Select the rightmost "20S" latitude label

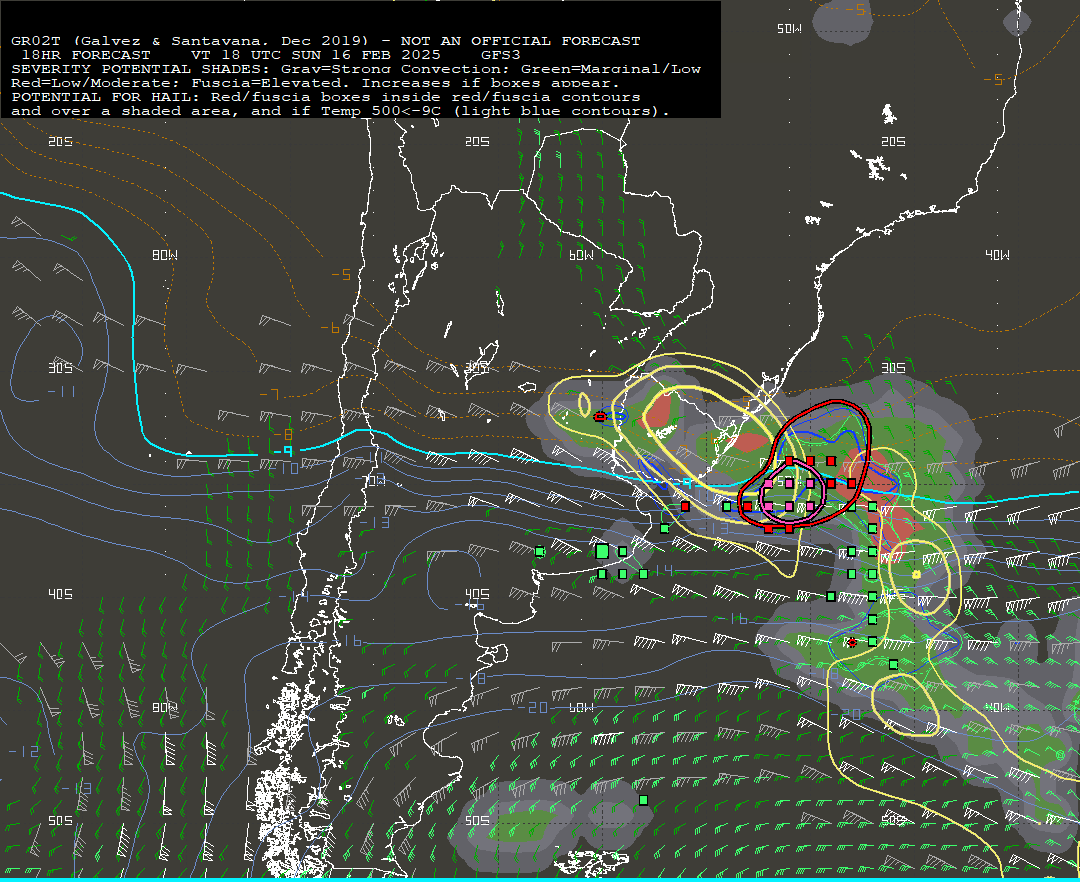[893, 141]
